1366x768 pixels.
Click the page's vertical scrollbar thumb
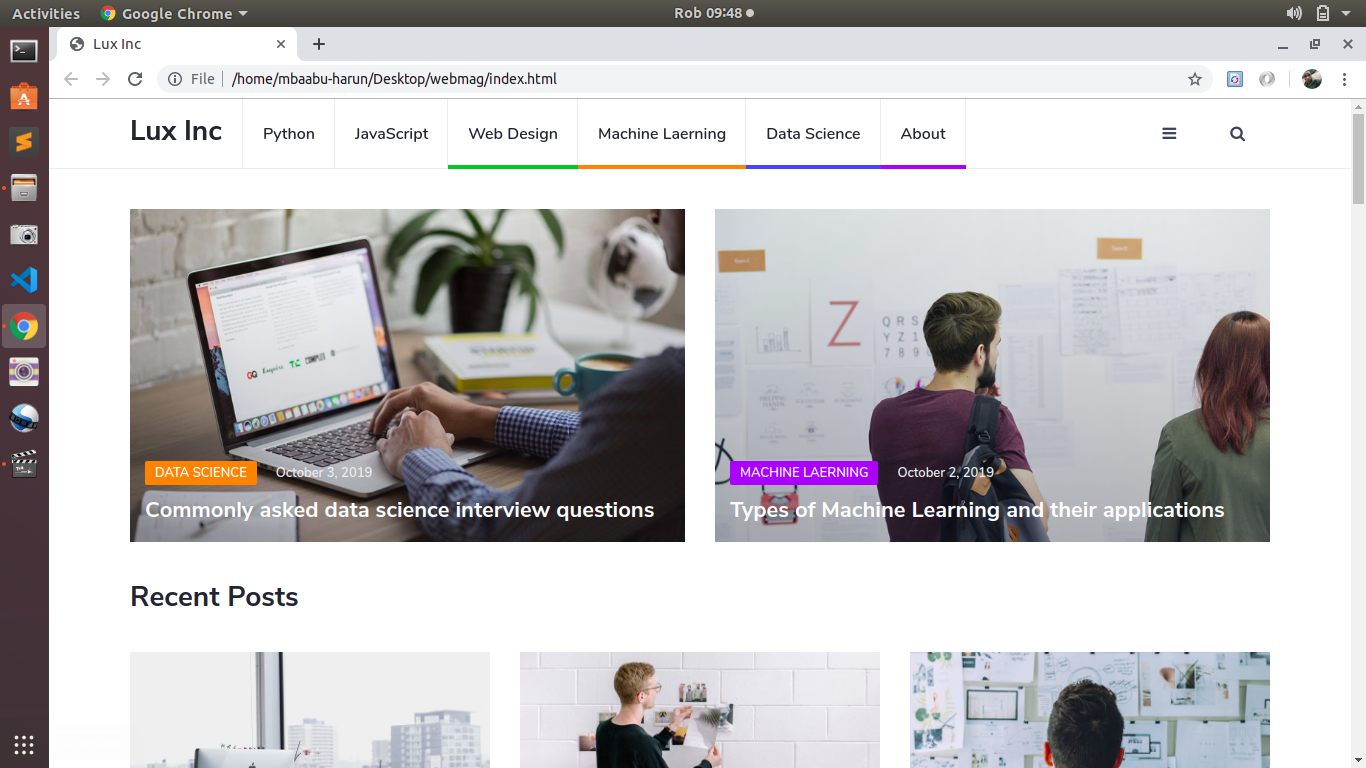[1358, 160]
